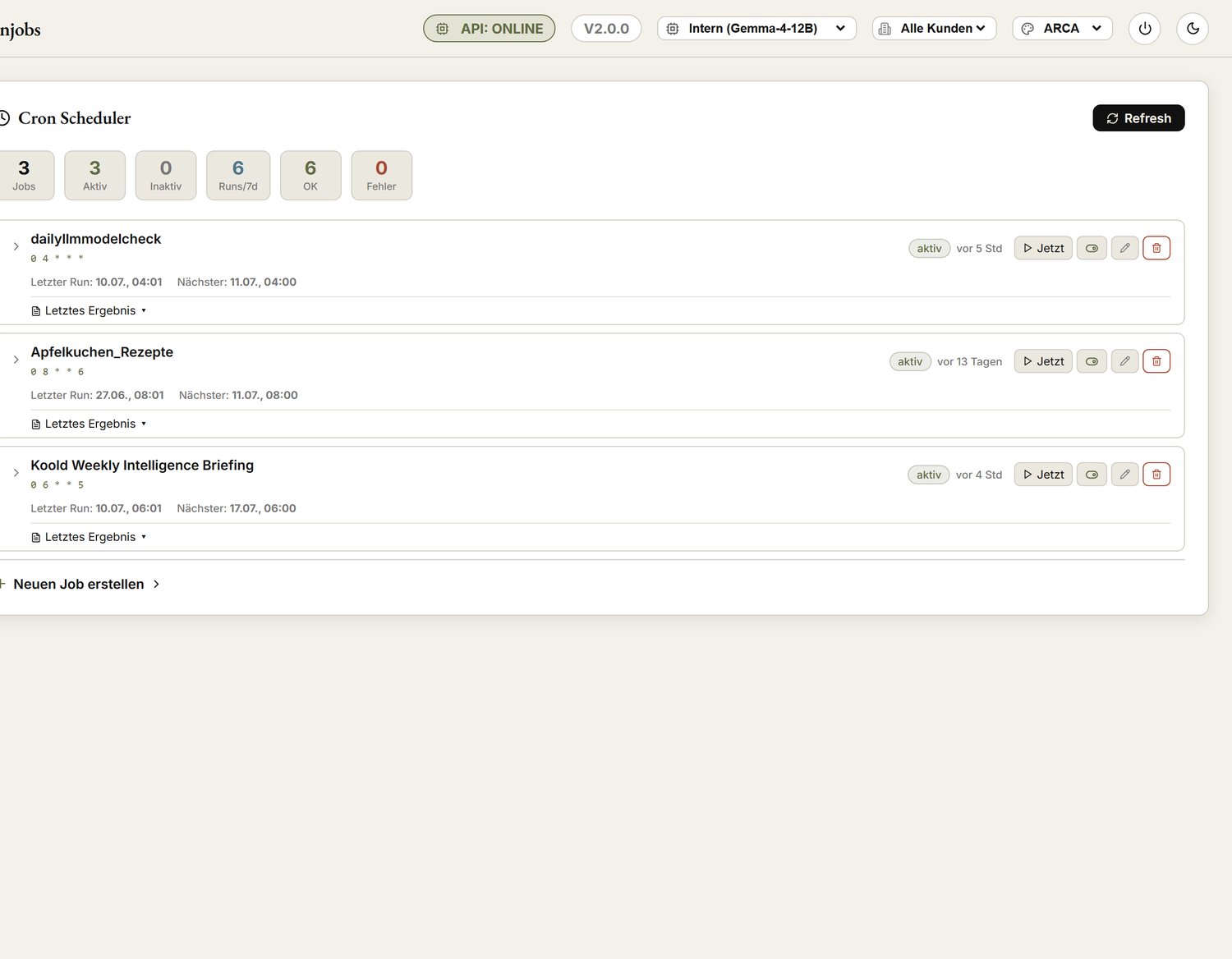Click the V2.0.0 version badge

(606, 29)
